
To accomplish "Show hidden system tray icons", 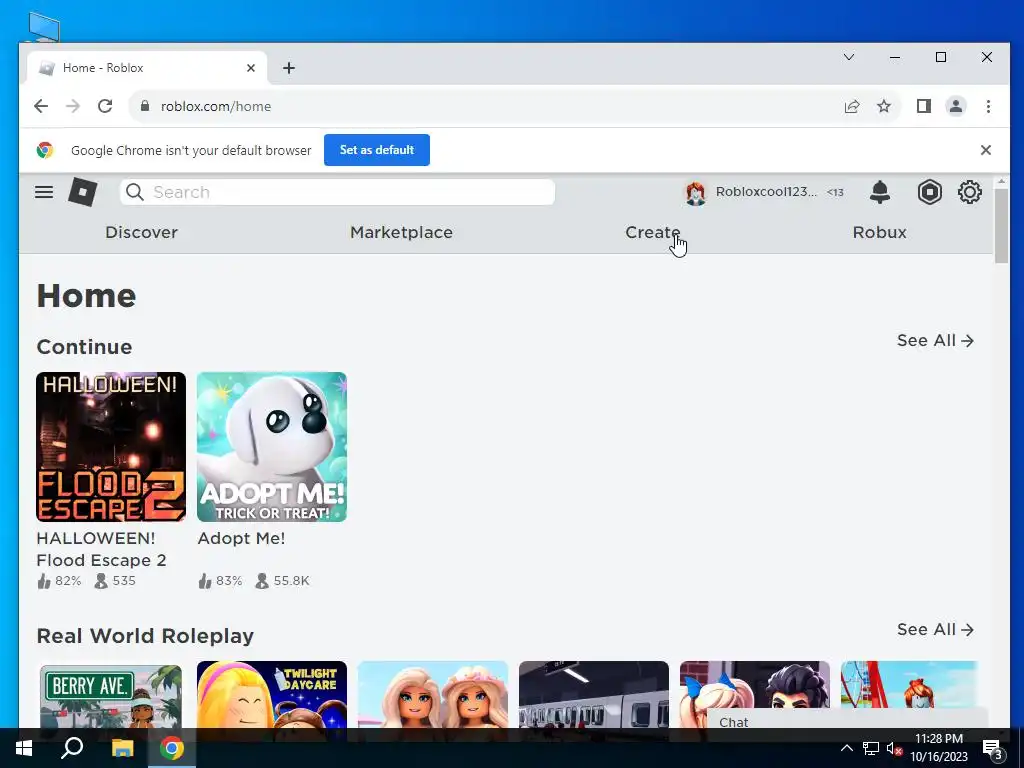I will point(846,748).
